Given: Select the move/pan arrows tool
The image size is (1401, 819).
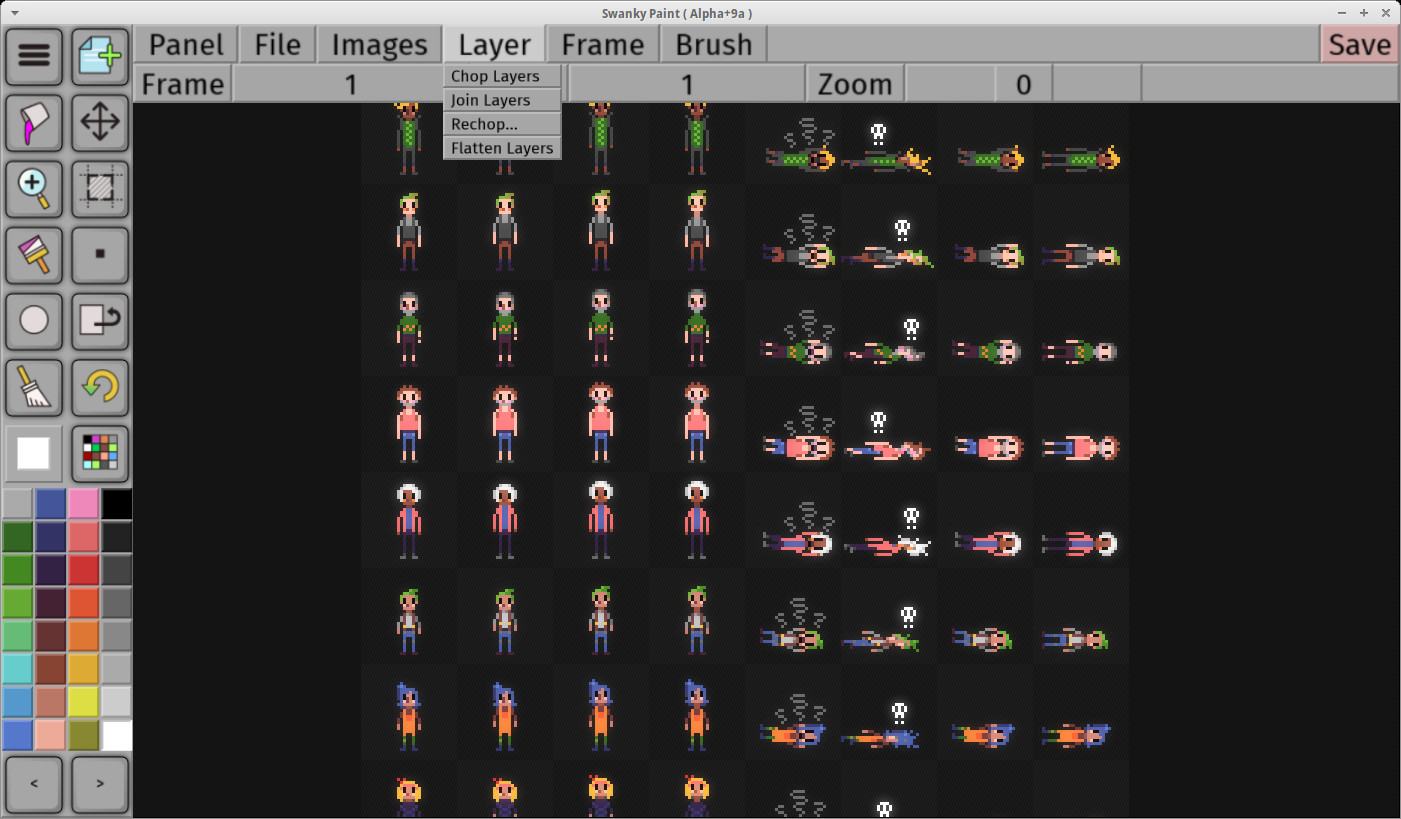Looking at the screenshot, I should 100,122.
